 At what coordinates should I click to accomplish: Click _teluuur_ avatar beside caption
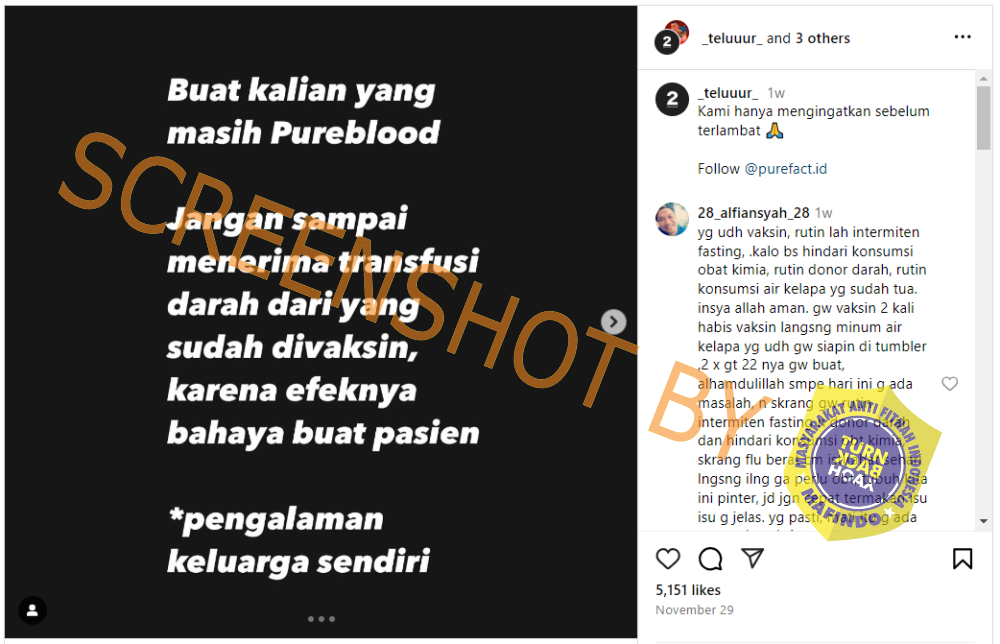pyautogui.click(x=672, y=99)
